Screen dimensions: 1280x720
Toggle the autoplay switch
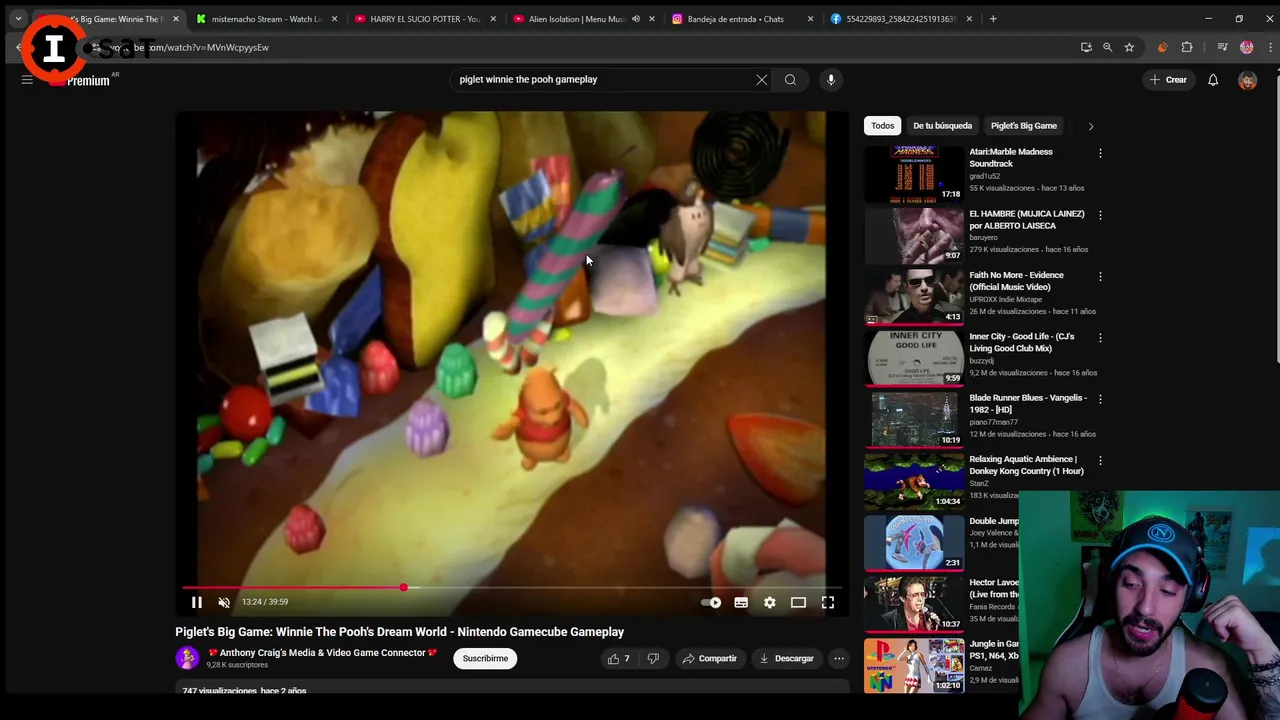click(x=711, y=602)
